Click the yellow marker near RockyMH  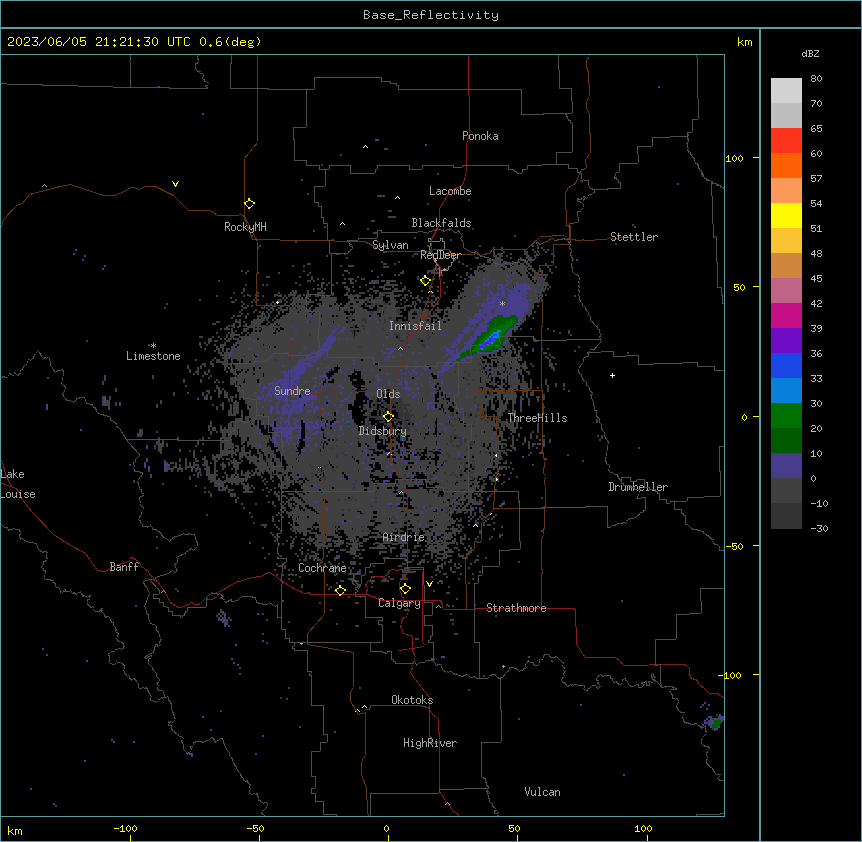249,203
